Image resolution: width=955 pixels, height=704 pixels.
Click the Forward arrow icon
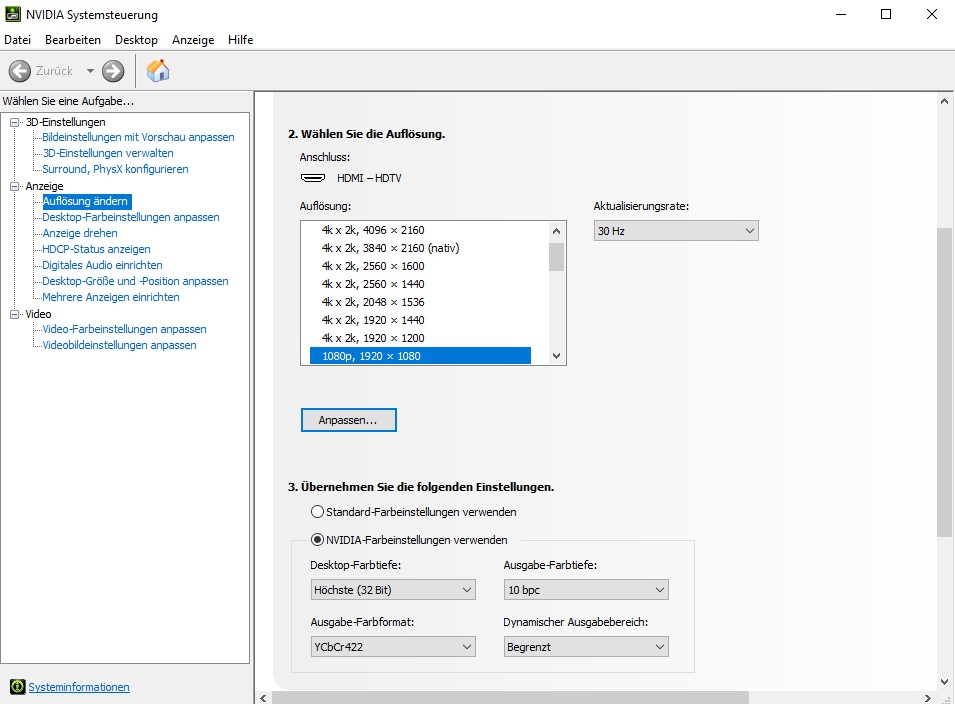coord(113,71)
